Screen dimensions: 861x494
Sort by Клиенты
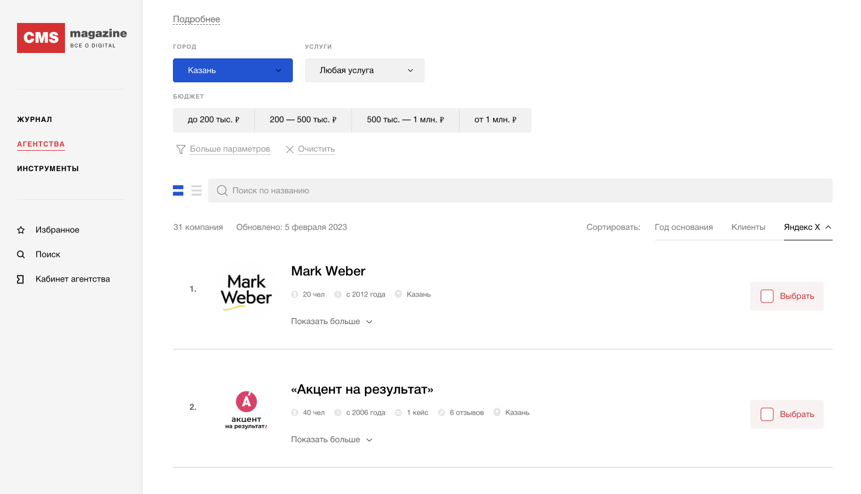(748, 227)
